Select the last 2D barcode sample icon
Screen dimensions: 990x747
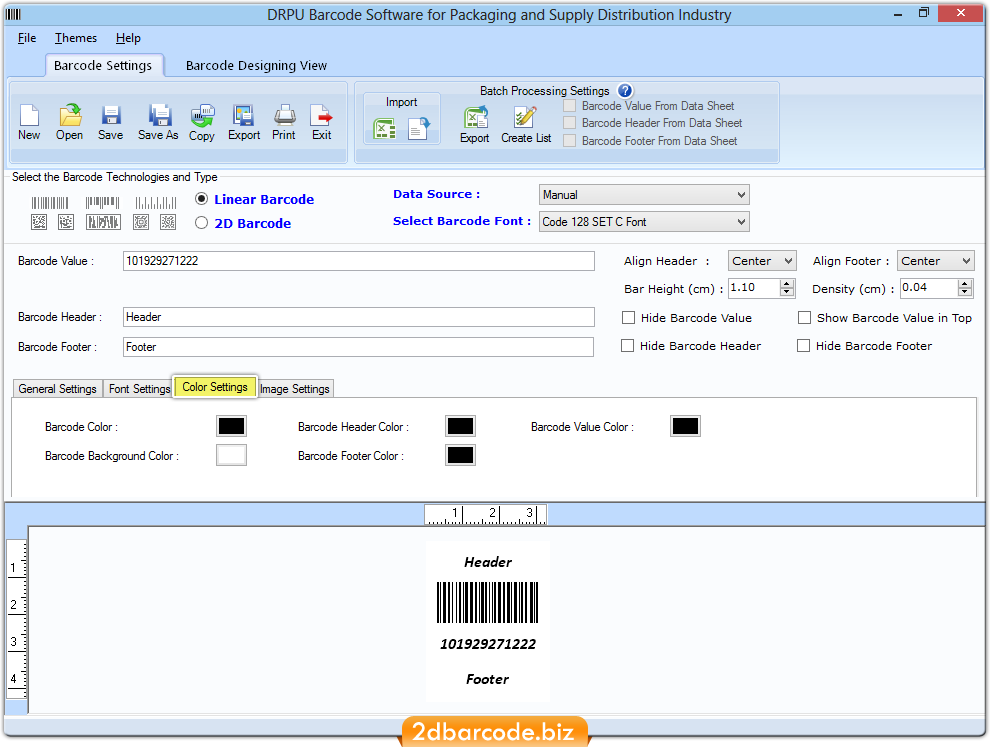click(x=168, y=222)
